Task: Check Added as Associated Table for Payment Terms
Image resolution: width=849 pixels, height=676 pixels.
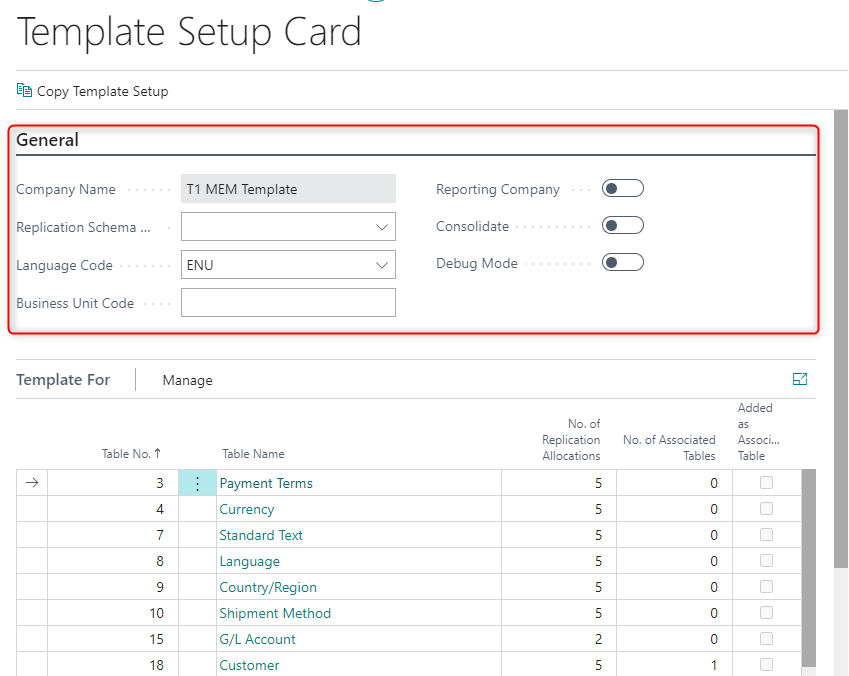Action: 766,482
